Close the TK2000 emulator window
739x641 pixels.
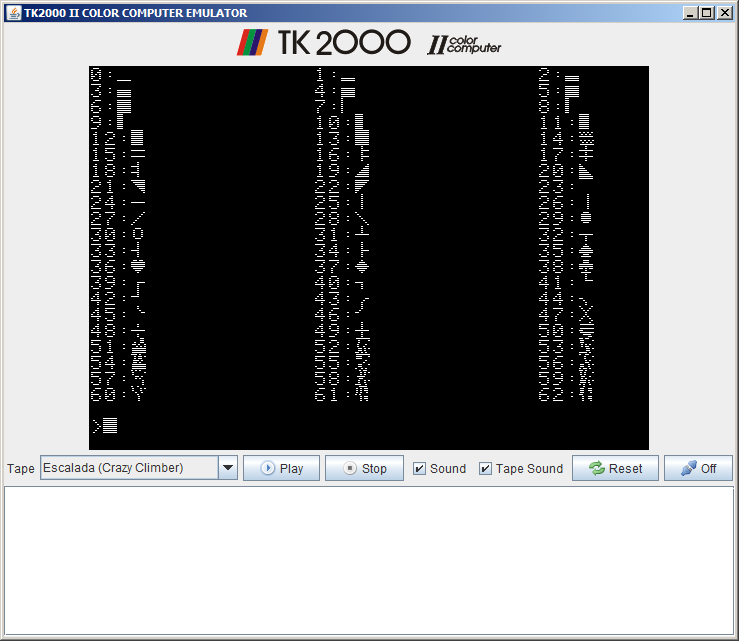tap(724, 13)
